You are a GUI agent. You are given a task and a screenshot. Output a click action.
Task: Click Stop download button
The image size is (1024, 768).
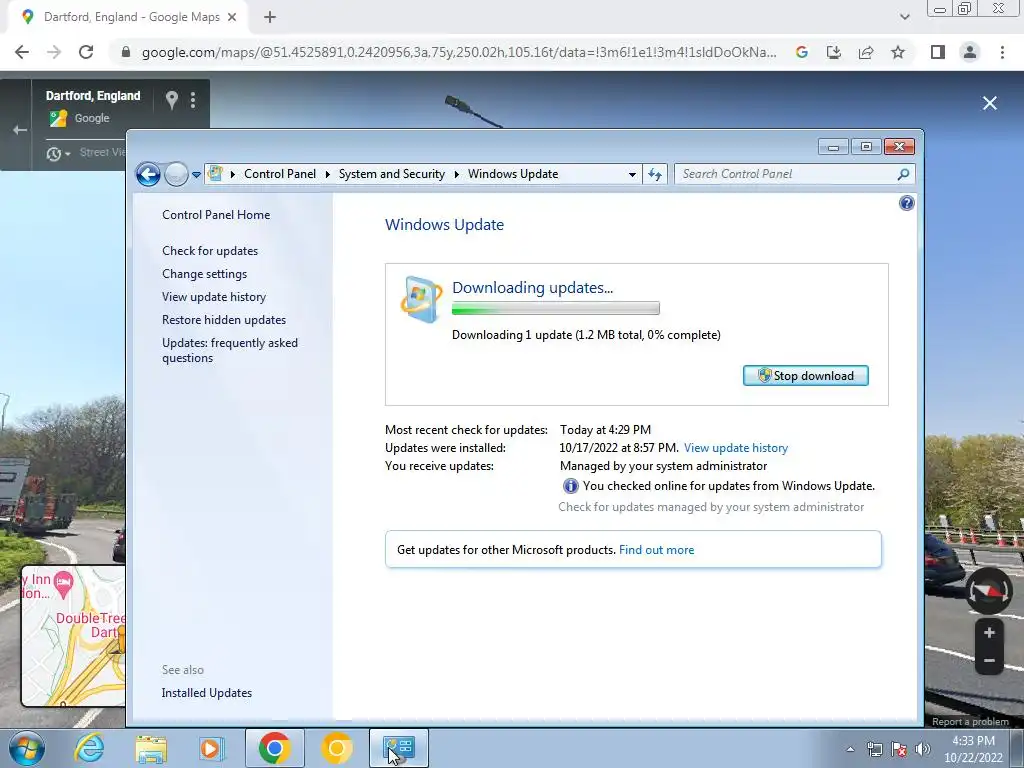805,376
